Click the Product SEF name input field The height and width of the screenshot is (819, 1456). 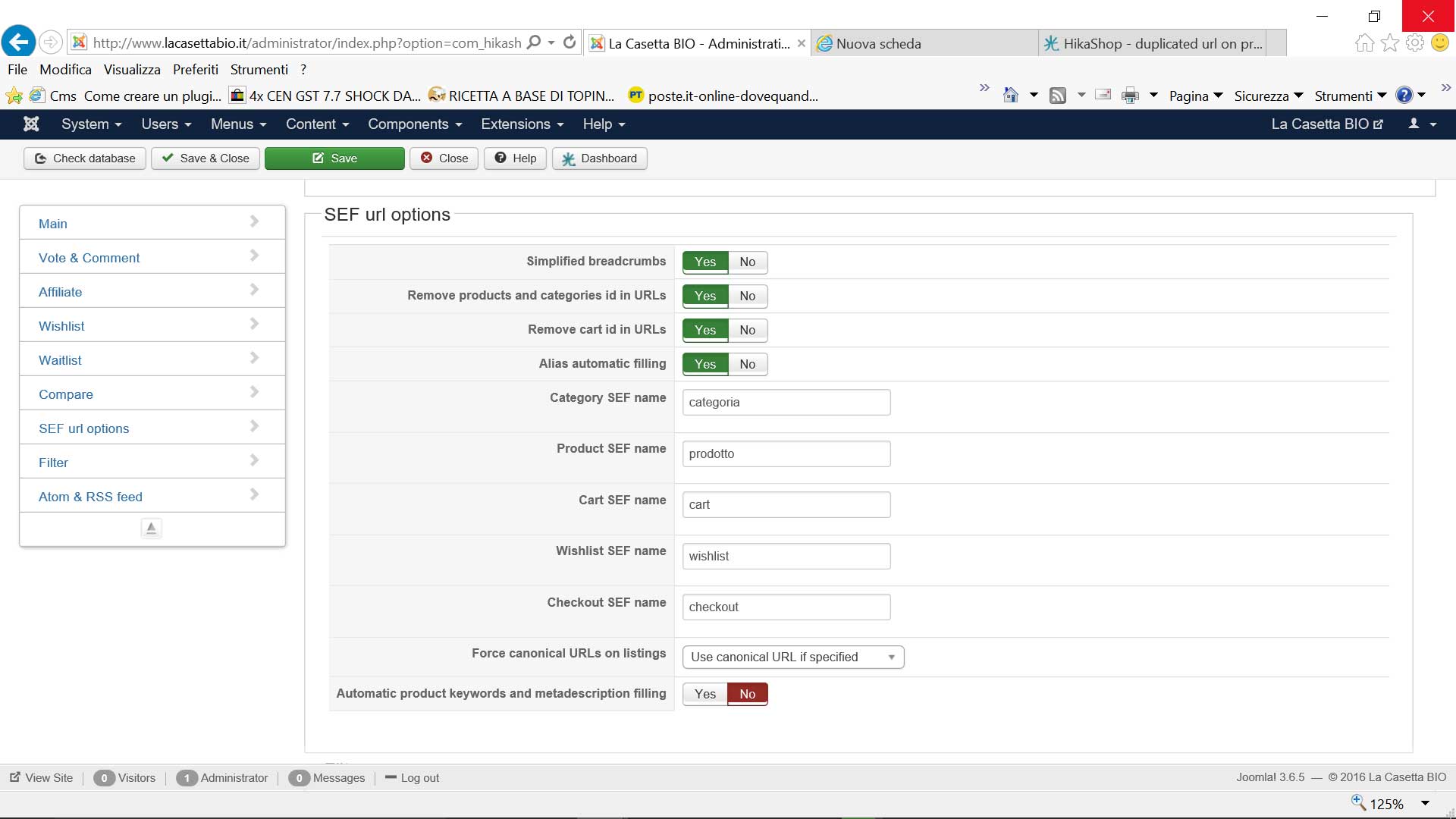tap(786, 454)
